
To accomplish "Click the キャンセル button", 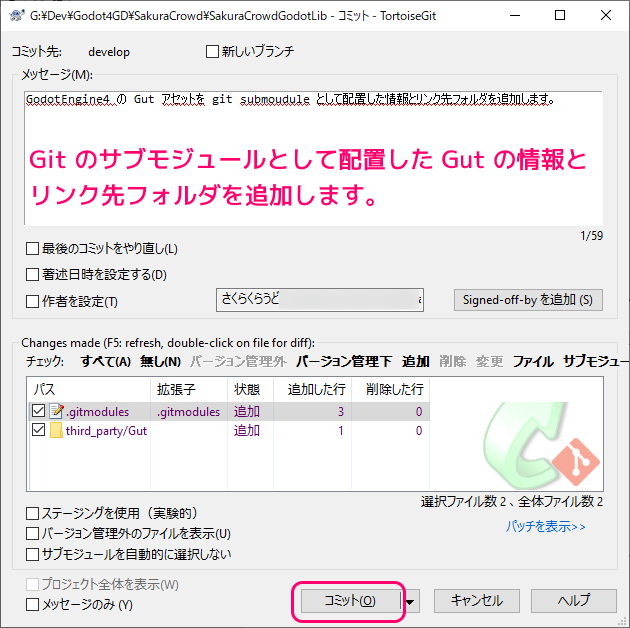I will [x=477, y=601].
